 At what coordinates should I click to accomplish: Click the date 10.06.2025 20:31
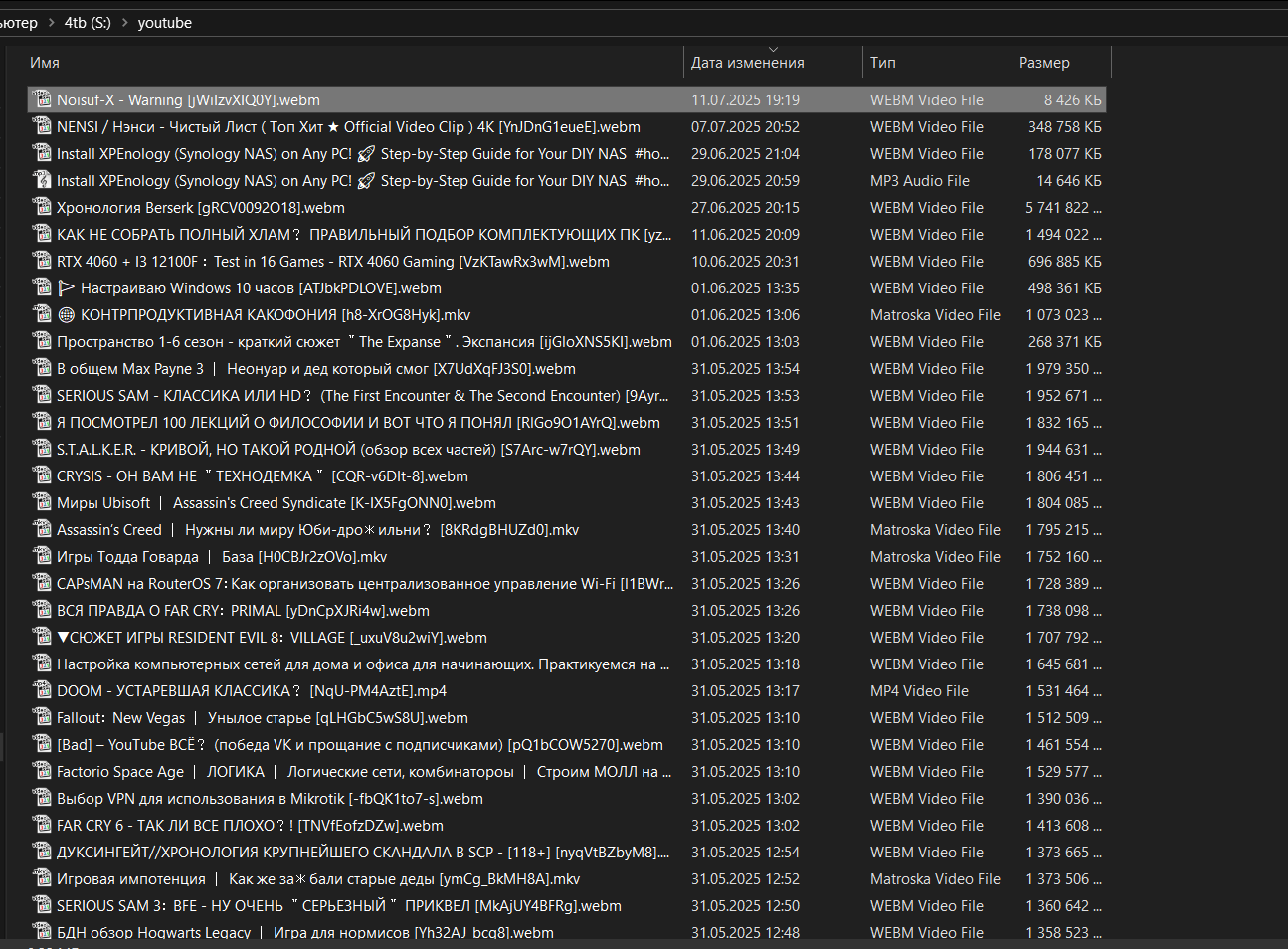[746, 261]
